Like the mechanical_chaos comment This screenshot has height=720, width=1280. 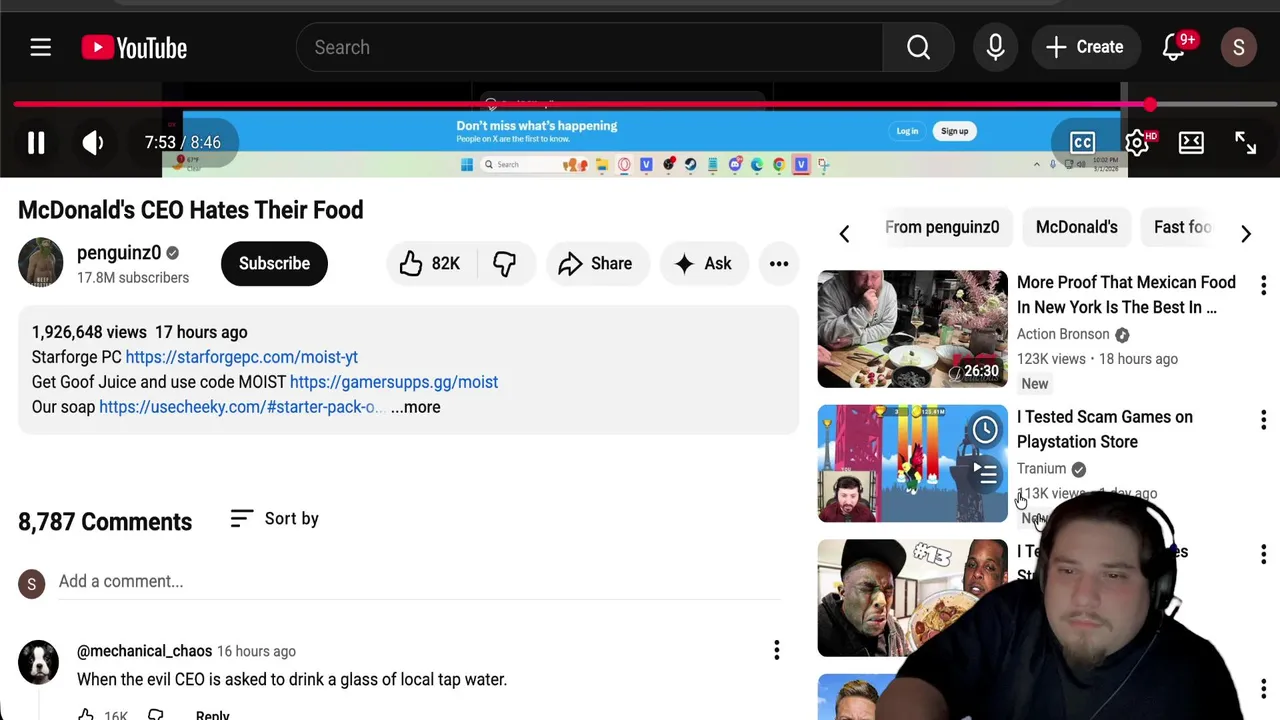[87, 714]
